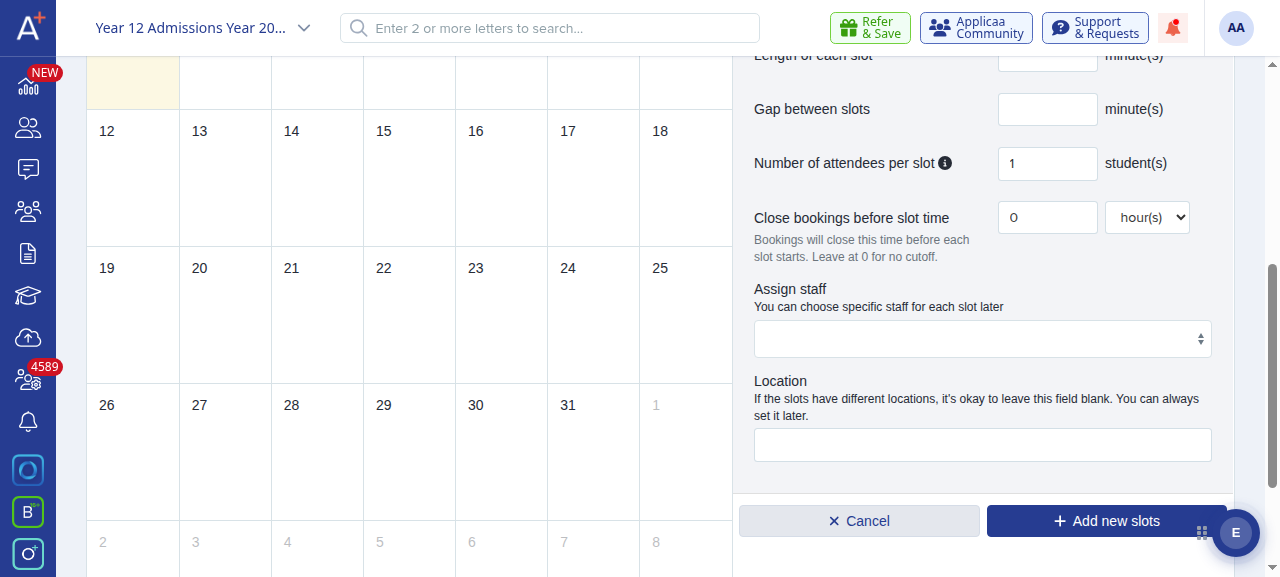Open the cloud upload icon in sidebar

point(28,337)
